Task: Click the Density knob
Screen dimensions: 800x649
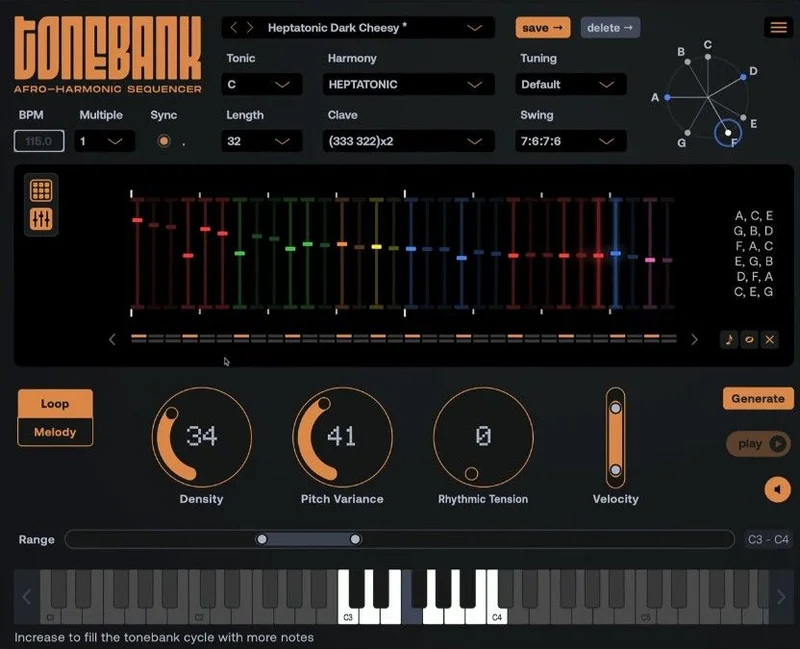Action: click(202, 437)
